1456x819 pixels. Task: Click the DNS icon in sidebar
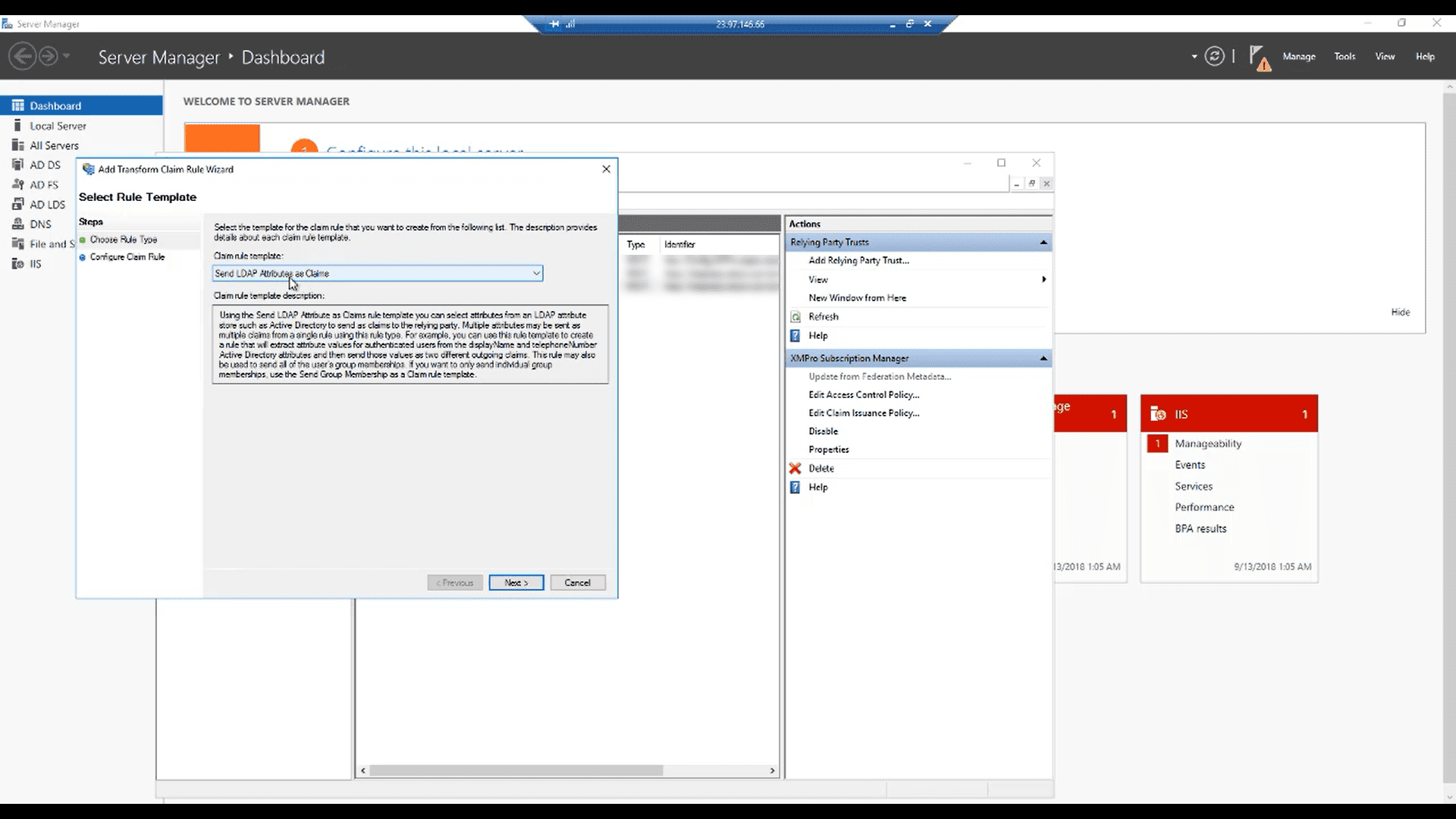[18, 224]
